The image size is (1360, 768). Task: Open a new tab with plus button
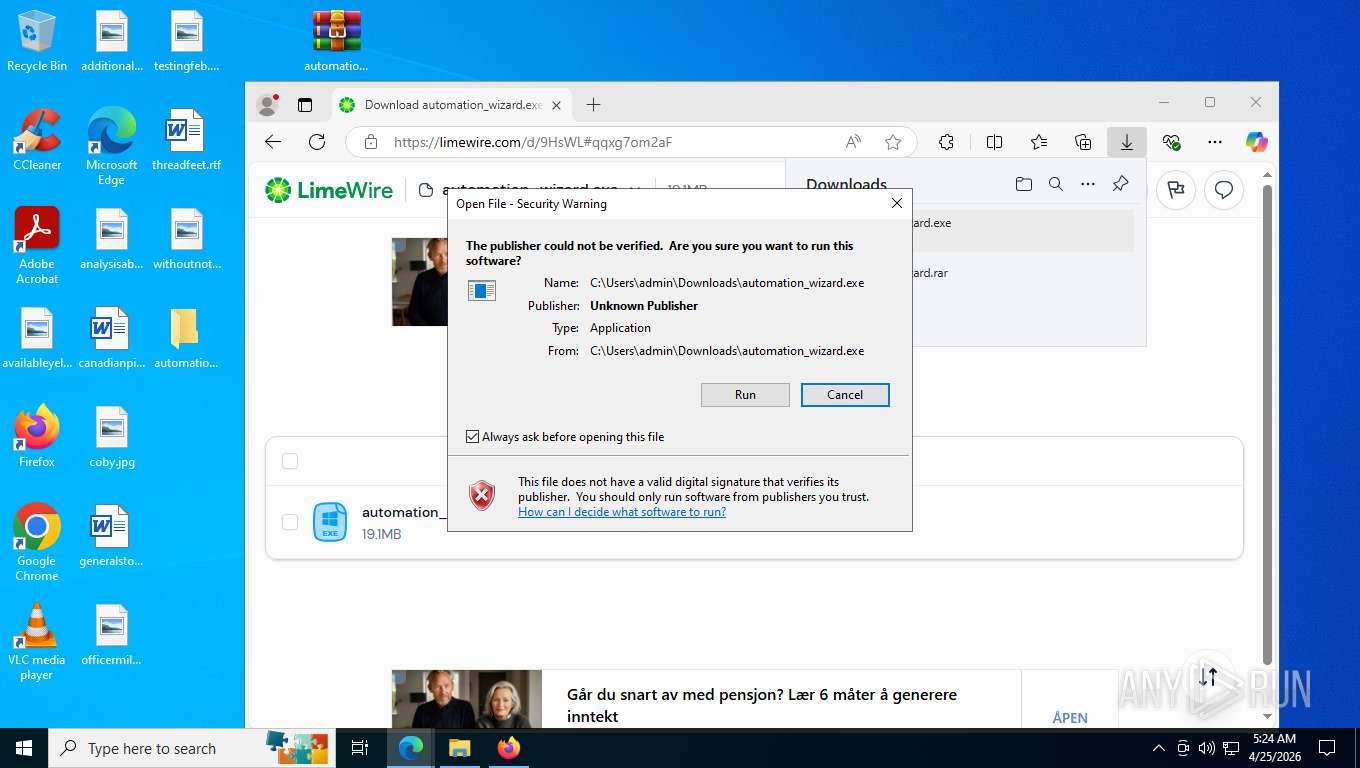point(593,105)
